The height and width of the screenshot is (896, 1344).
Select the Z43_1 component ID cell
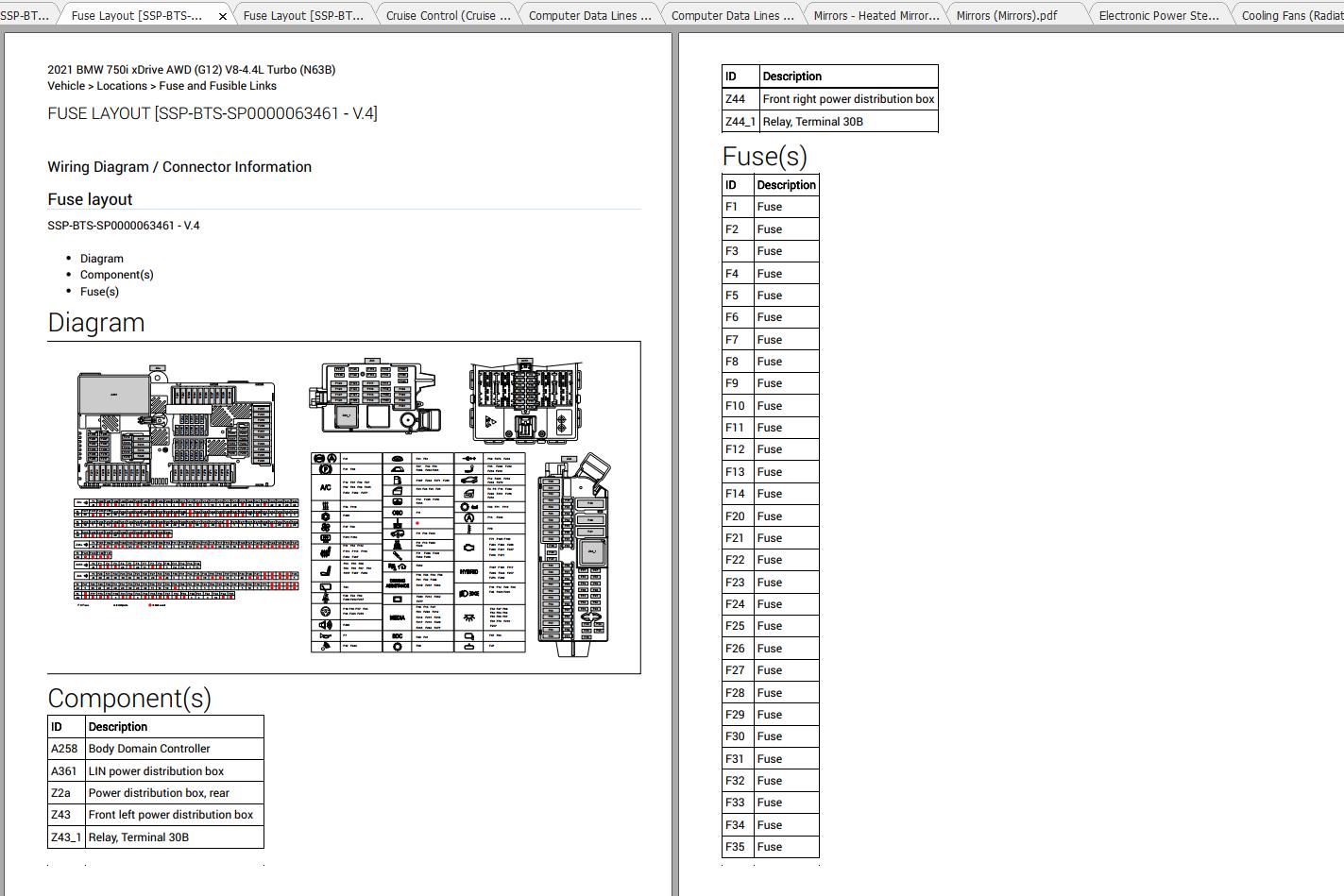coord(66,837)
